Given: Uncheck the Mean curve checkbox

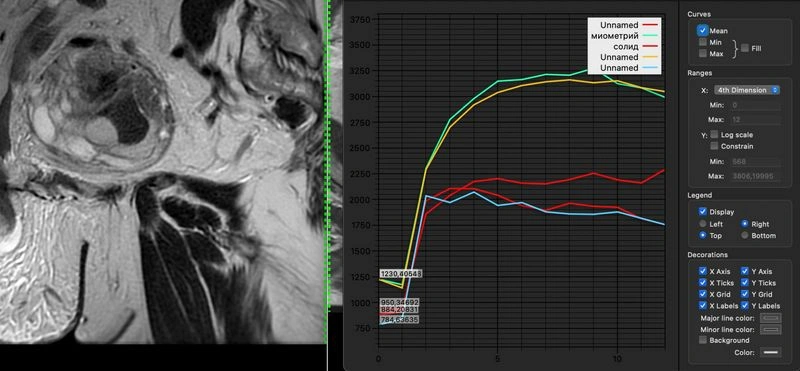Looking at the screenshot, I should (x=703, y=31).
